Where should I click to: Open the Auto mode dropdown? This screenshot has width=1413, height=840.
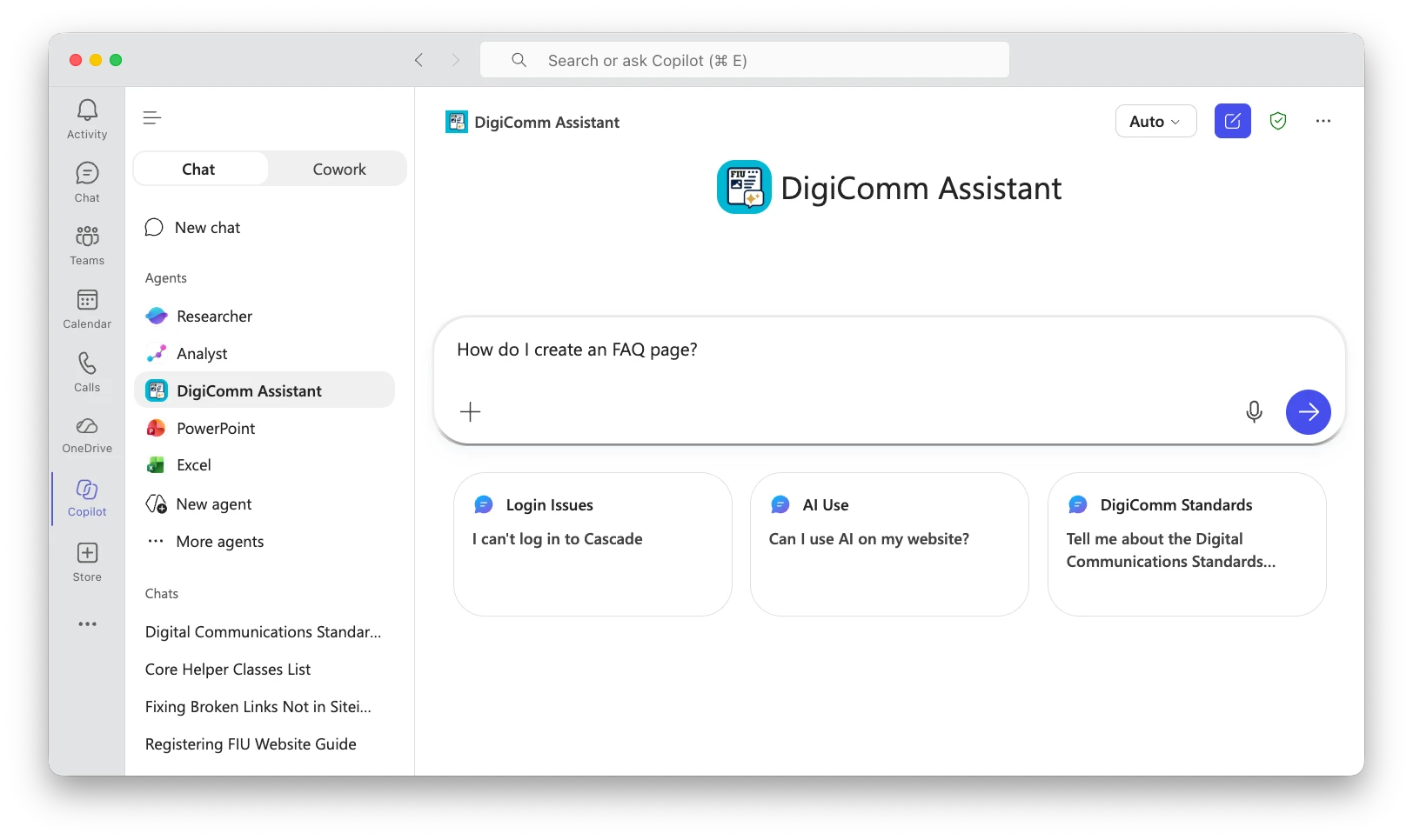coord(1155,121)
